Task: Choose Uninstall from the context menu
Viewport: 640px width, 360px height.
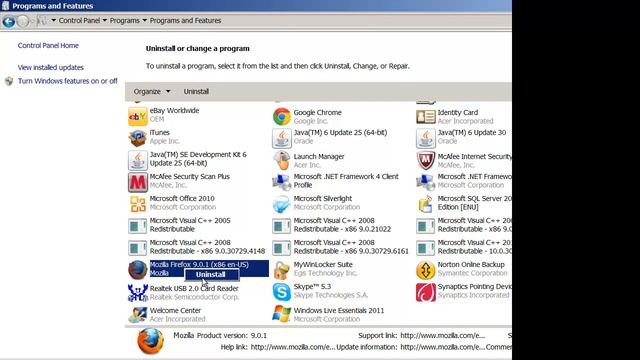Action: 211,275
